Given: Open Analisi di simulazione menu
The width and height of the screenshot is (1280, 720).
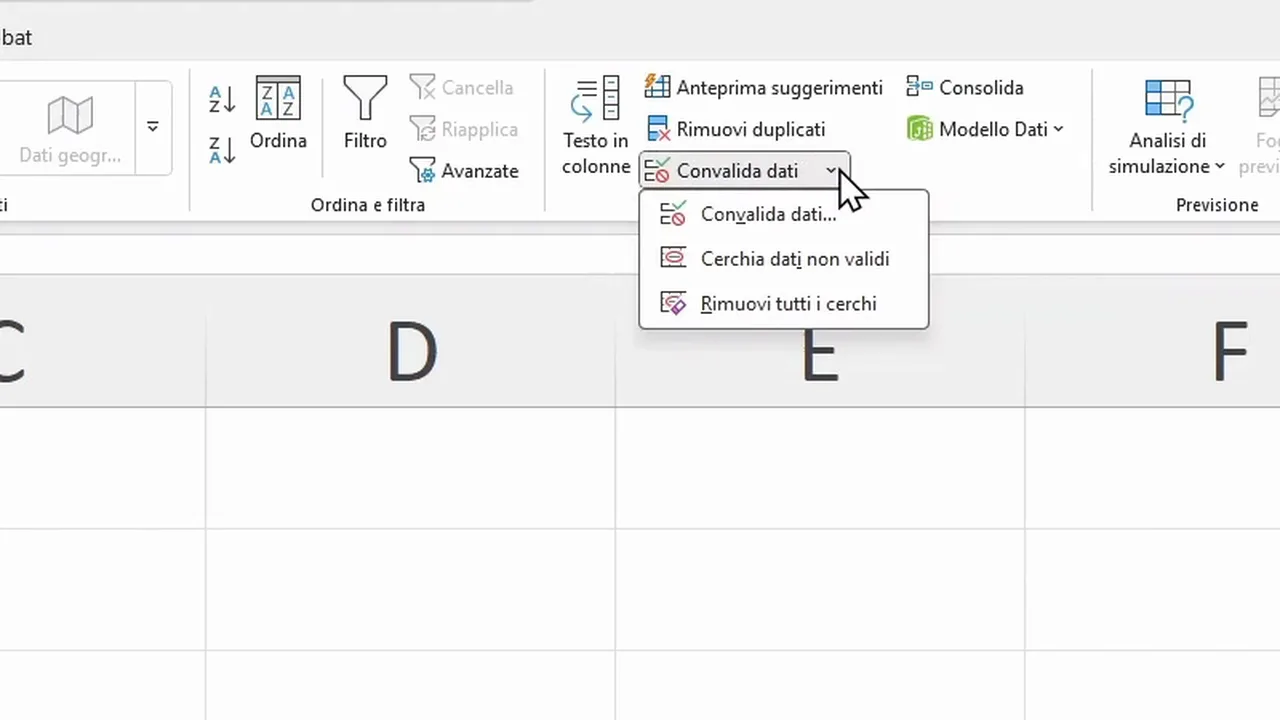Looking at the screenshot, I should [1167, 127].
